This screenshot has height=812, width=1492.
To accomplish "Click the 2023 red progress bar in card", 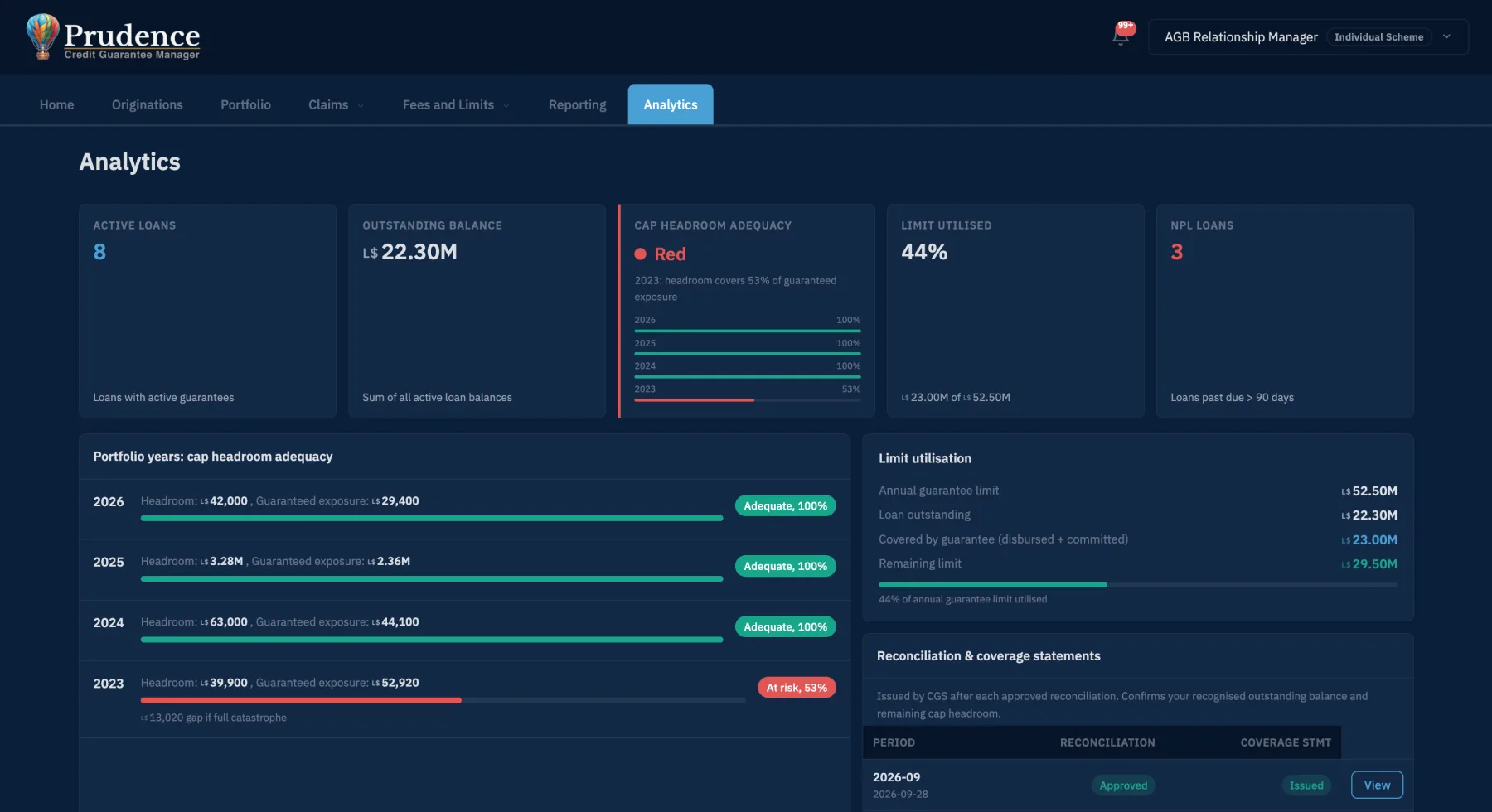I will pos(748,399).
